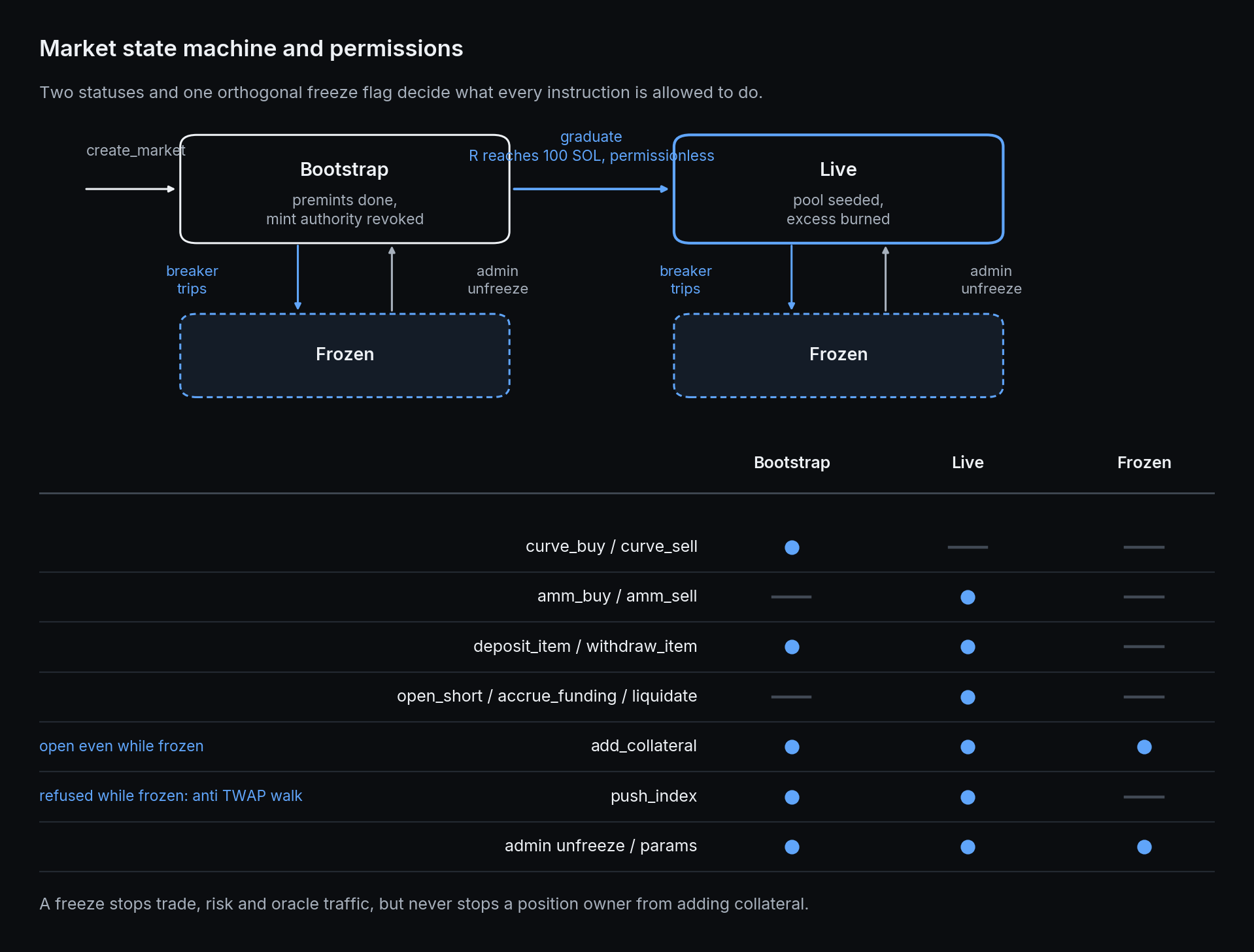Click 'open_short / accrue_funding / liquidate' row label

[x=547, y=696]
